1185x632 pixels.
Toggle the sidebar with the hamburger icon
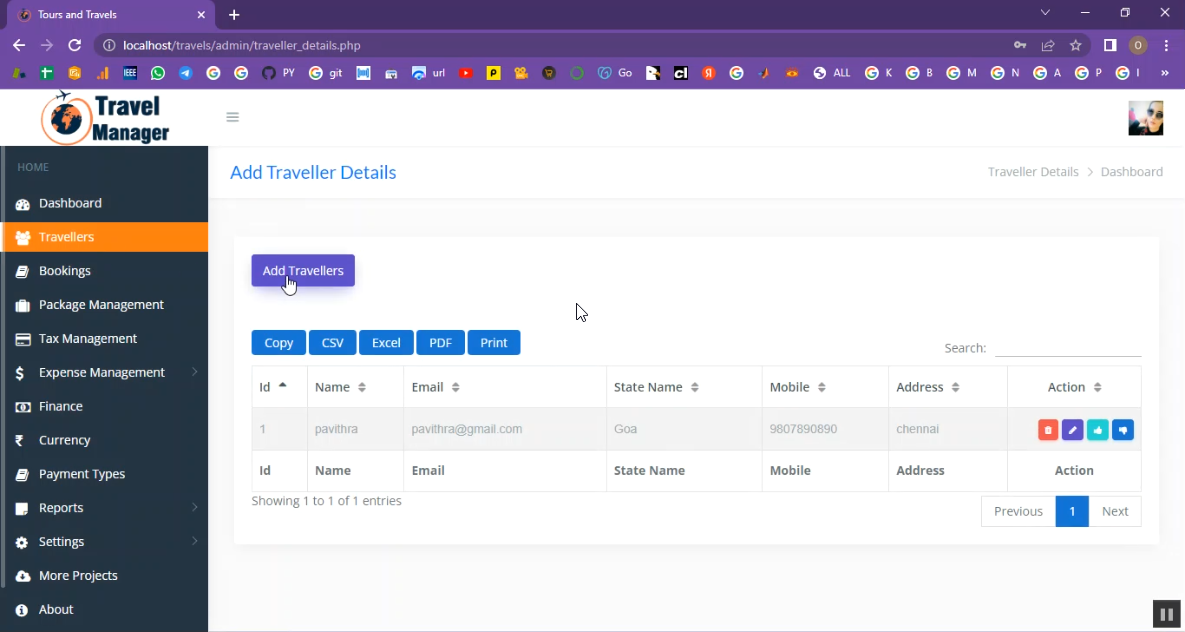[233, 117]
